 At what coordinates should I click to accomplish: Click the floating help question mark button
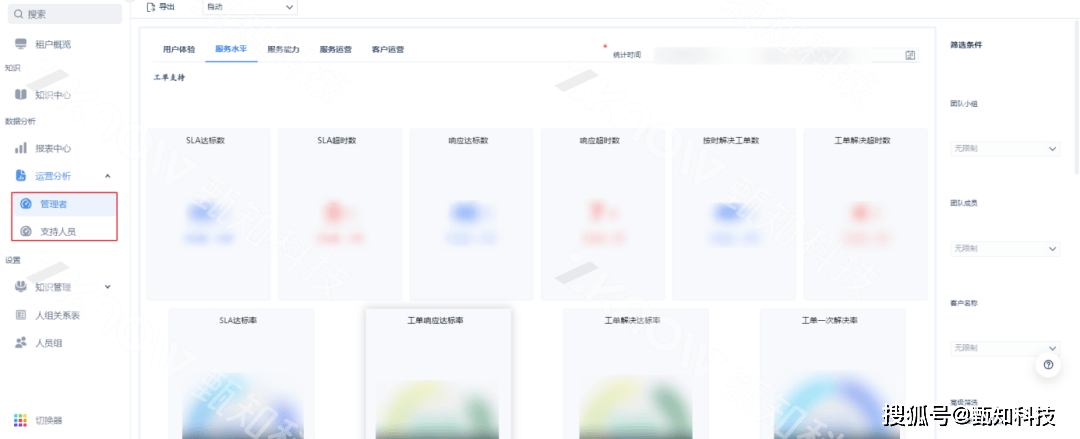click(x=1048, y=365)
